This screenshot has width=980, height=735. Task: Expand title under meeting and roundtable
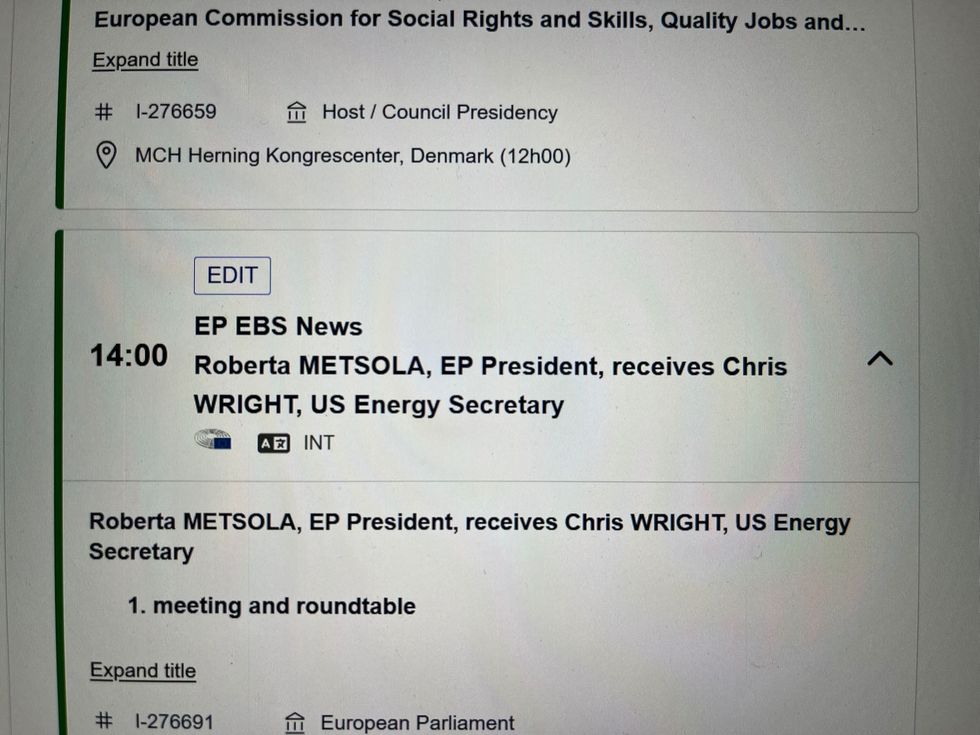point(143,671)
